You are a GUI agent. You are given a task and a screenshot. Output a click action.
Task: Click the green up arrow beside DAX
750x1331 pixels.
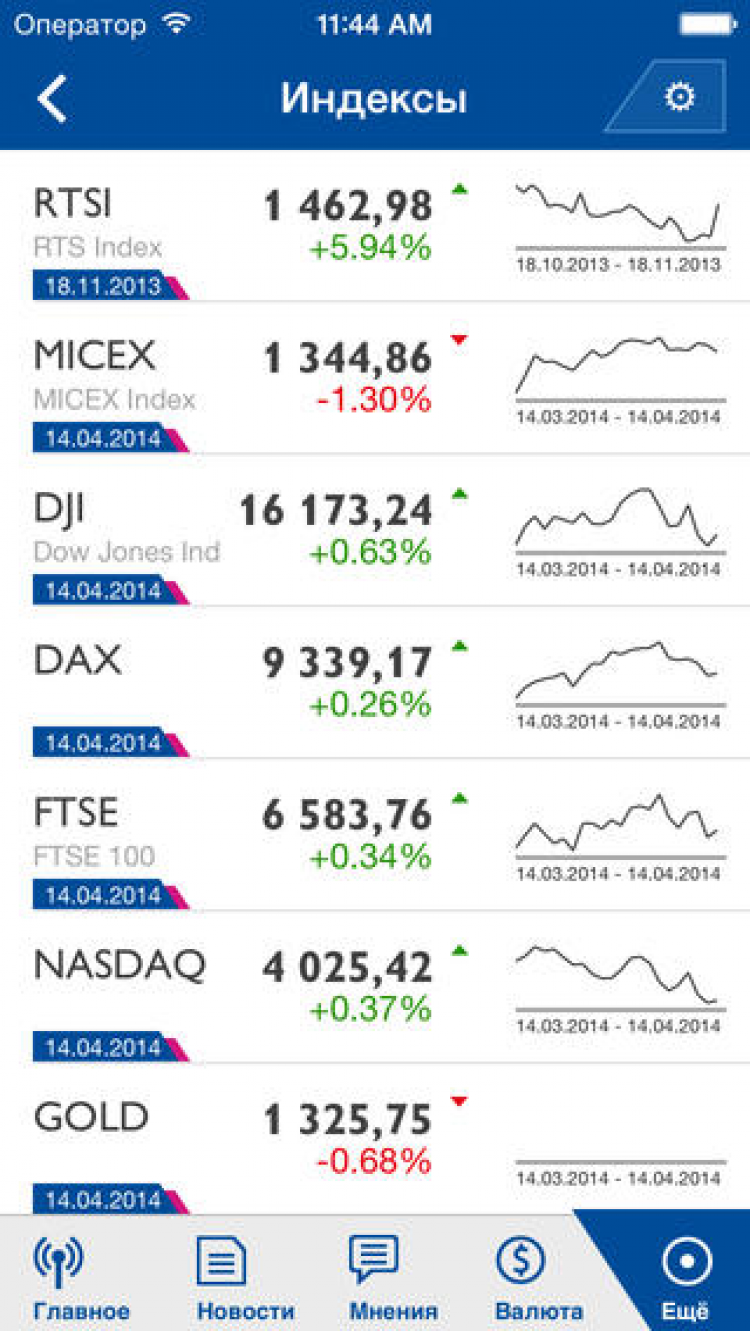pyautogui.click(x=459, y=646)
